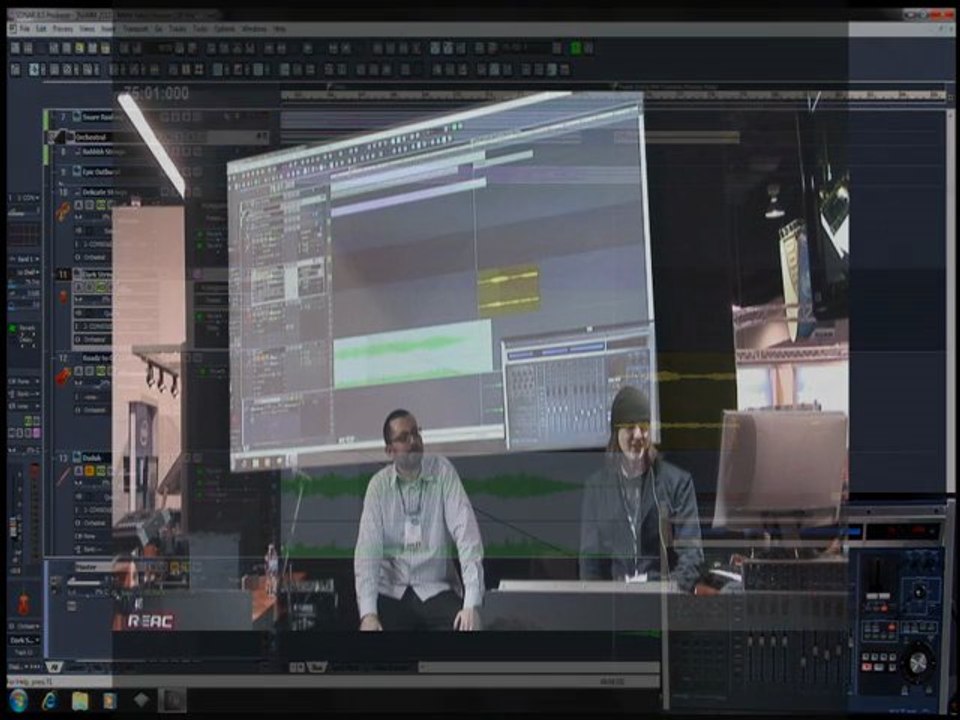
Task: Click the red cello icon in the inspector
Action: (x=23, y=604)
